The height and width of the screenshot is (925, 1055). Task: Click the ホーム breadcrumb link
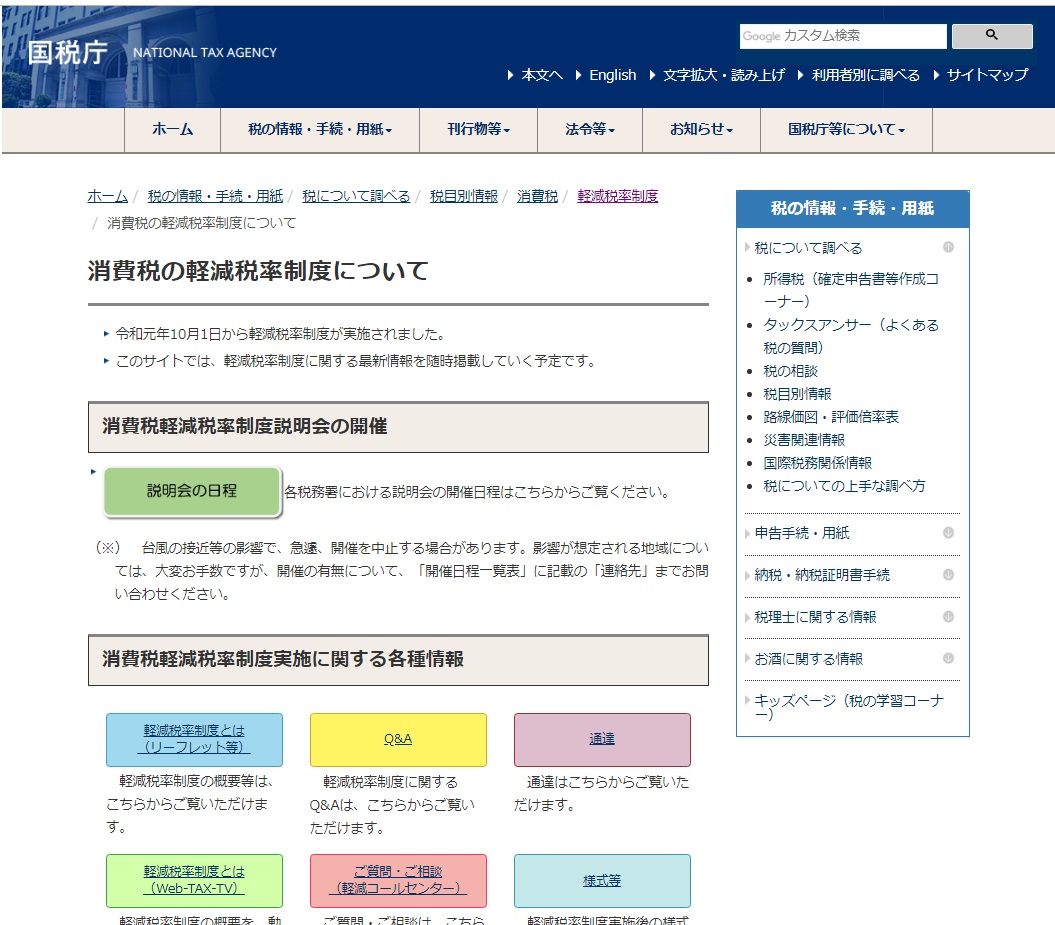(x=108, y=196)
